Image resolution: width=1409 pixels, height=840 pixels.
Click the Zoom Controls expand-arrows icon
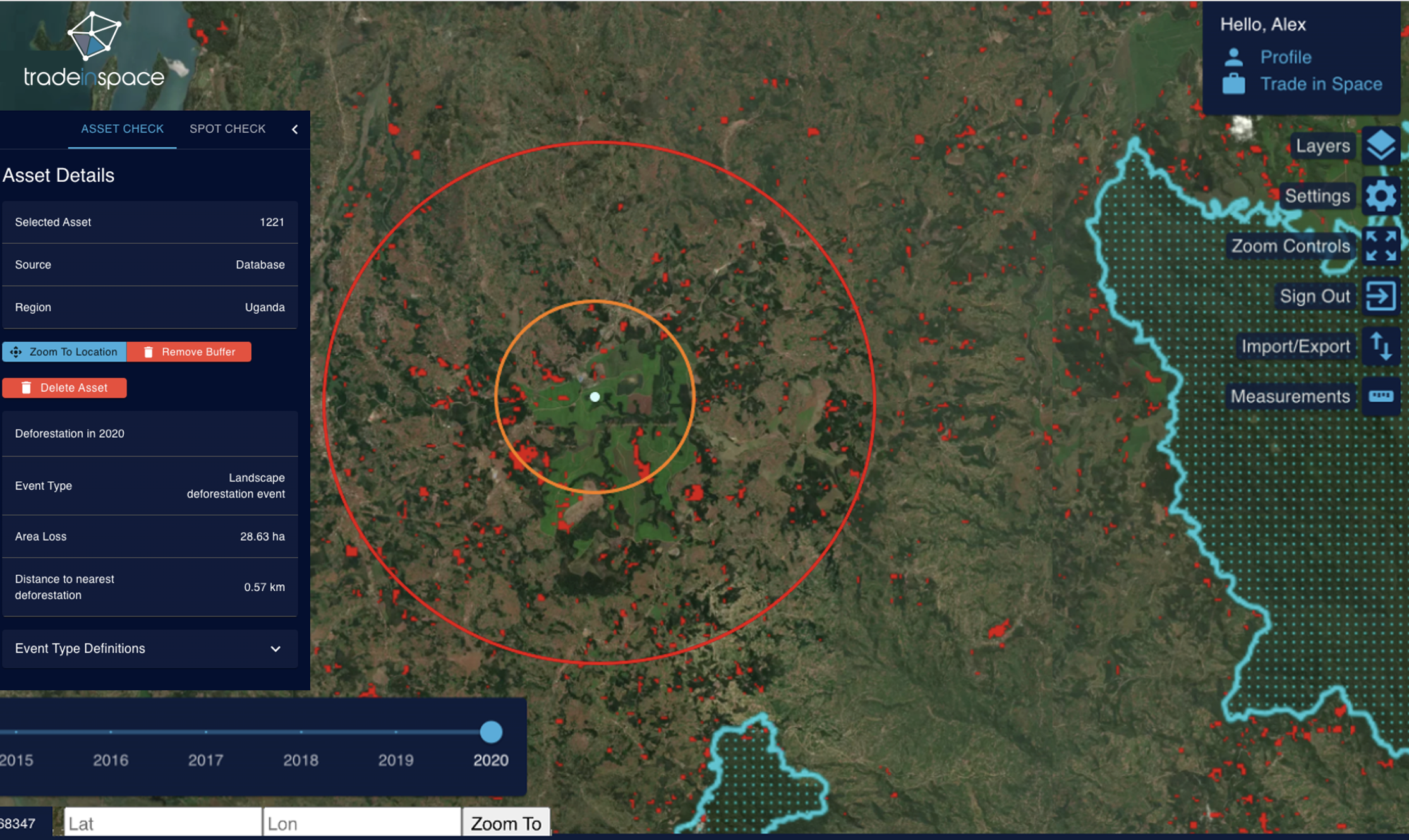click(1381, 246)
